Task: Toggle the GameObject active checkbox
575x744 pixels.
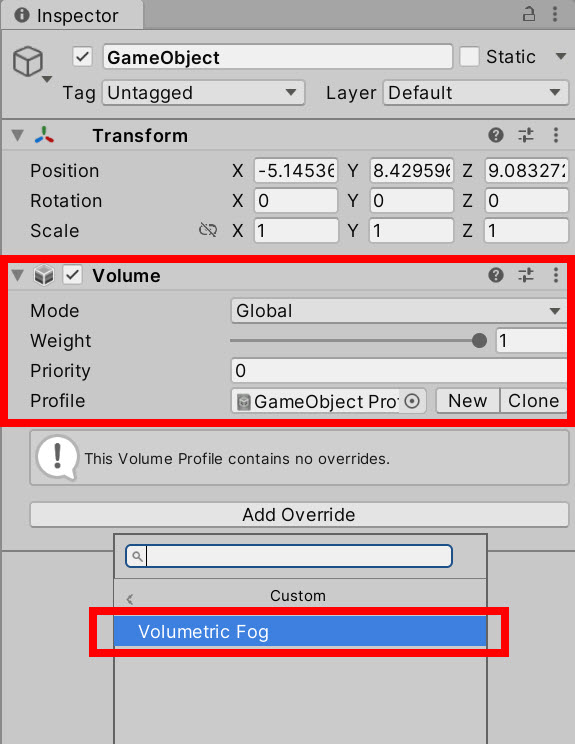Action: pos(82,57)
